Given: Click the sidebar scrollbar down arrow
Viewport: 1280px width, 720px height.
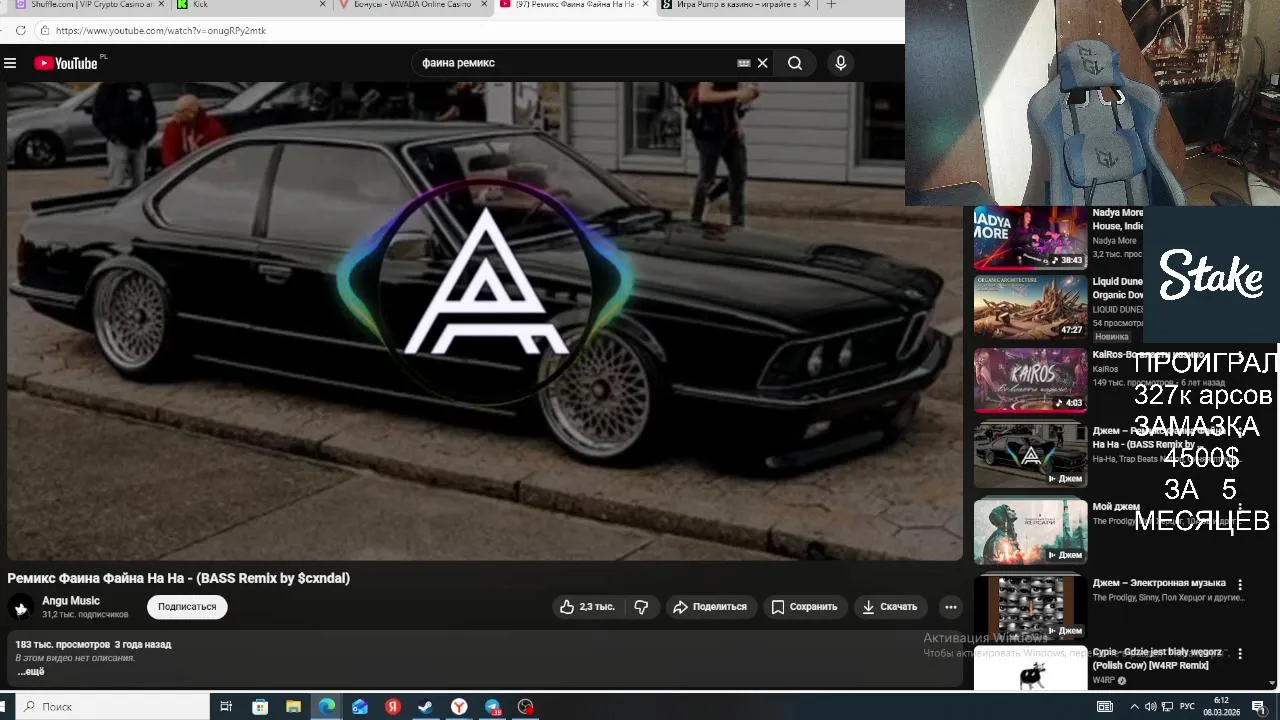Looking at the screenshot, I should tap(1273, 683).
